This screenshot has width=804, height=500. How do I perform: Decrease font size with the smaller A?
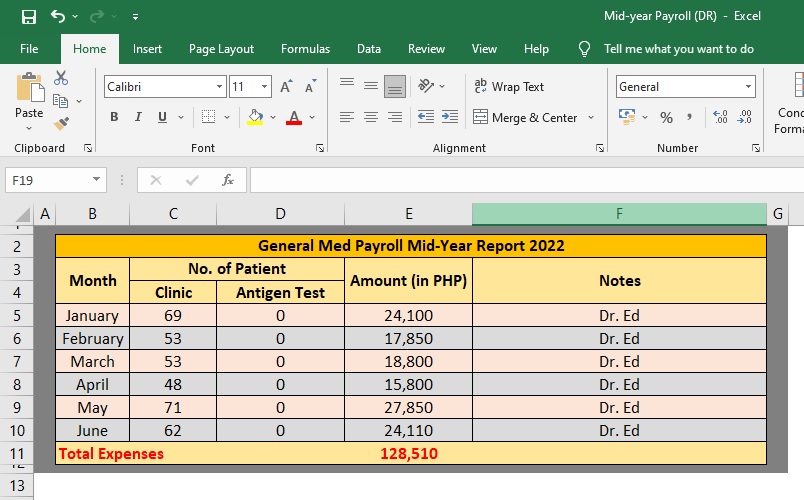pos(311,86)
